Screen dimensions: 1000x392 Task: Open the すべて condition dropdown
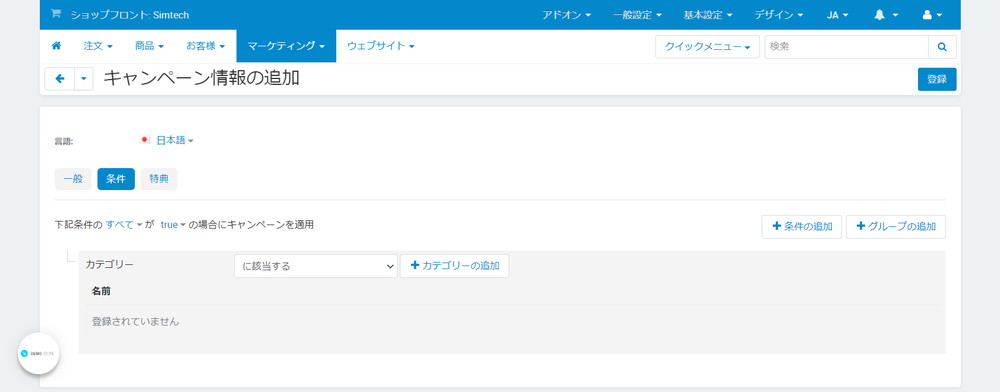click(124, 224)
